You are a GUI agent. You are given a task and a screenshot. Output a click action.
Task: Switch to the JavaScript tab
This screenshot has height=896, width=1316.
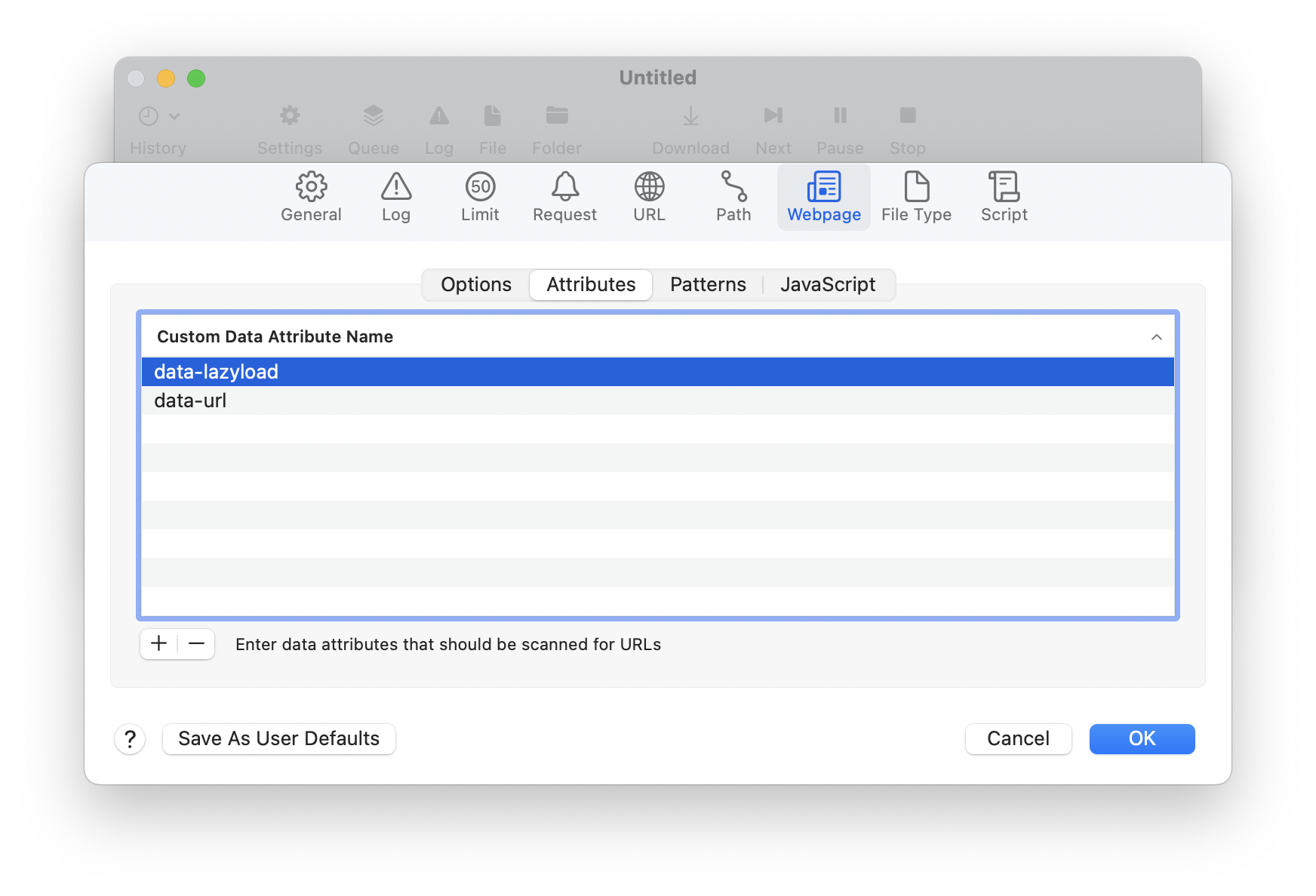[x=828, y=285]
